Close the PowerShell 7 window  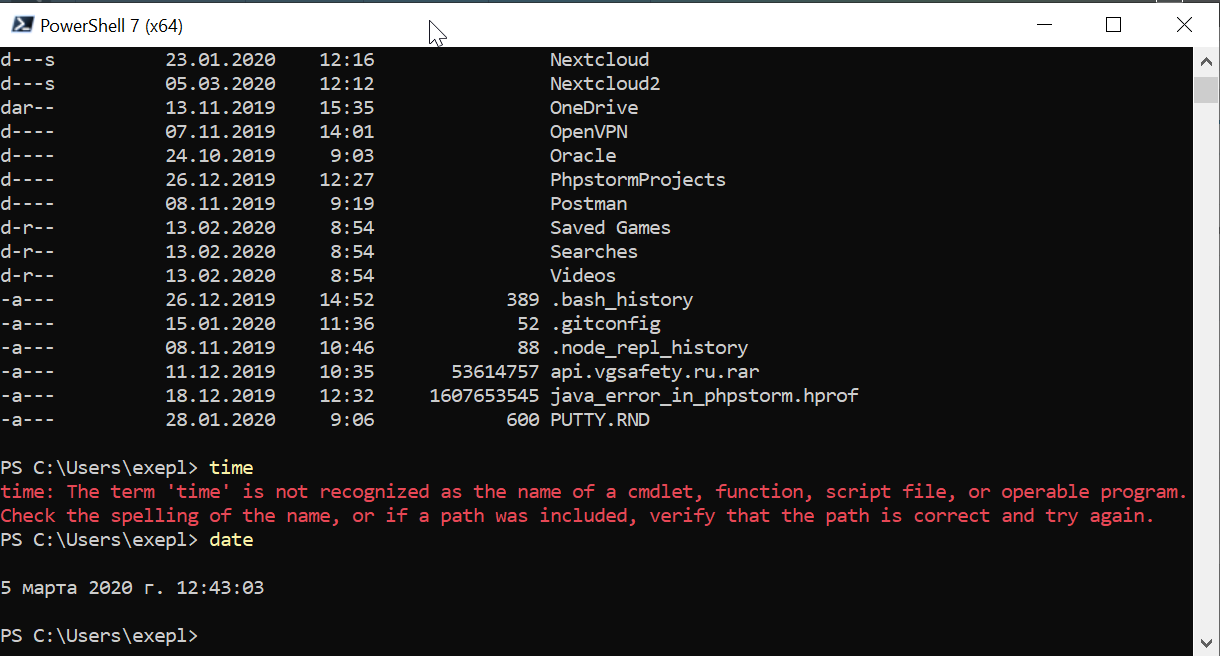click(1184, 25)
